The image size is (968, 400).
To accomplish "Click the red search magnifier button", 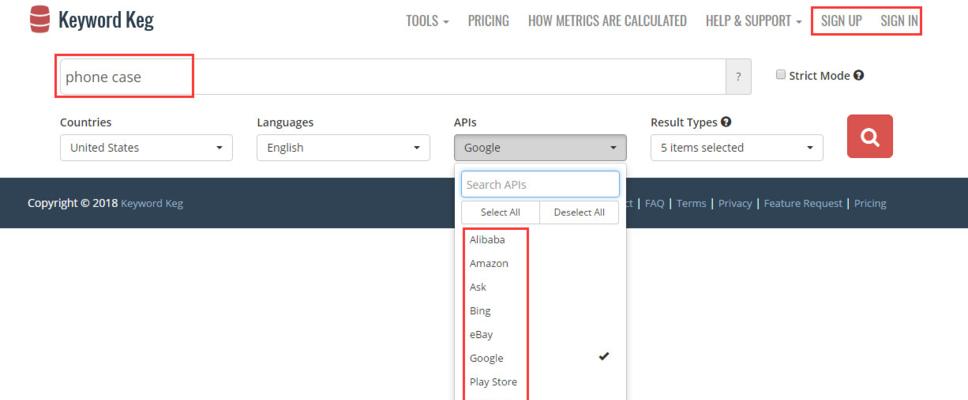I will (x=870, y=136).
